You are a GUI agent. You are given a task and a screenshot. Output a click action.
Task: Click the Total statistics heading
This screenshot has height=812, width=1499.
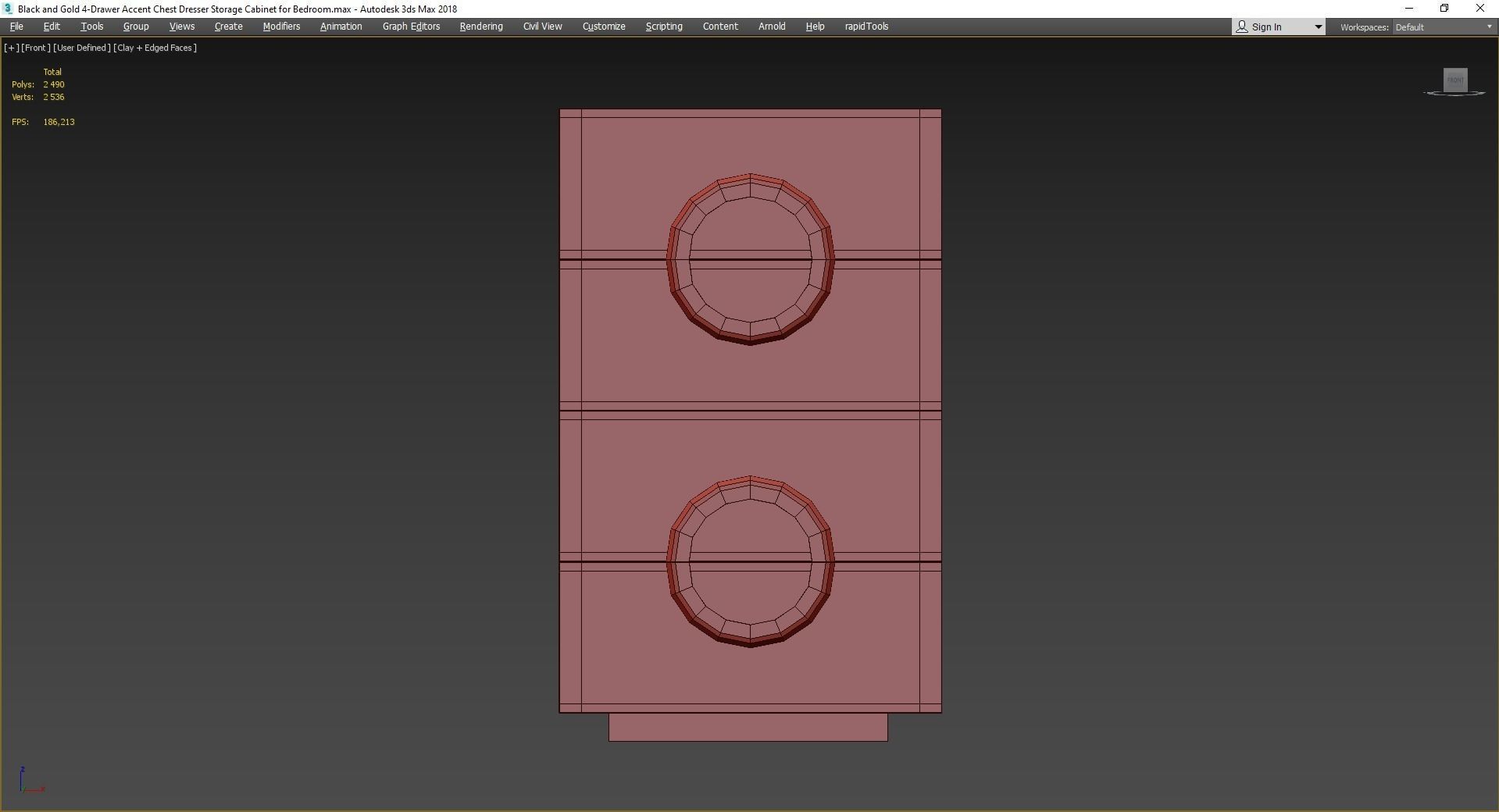coord(52,72)
